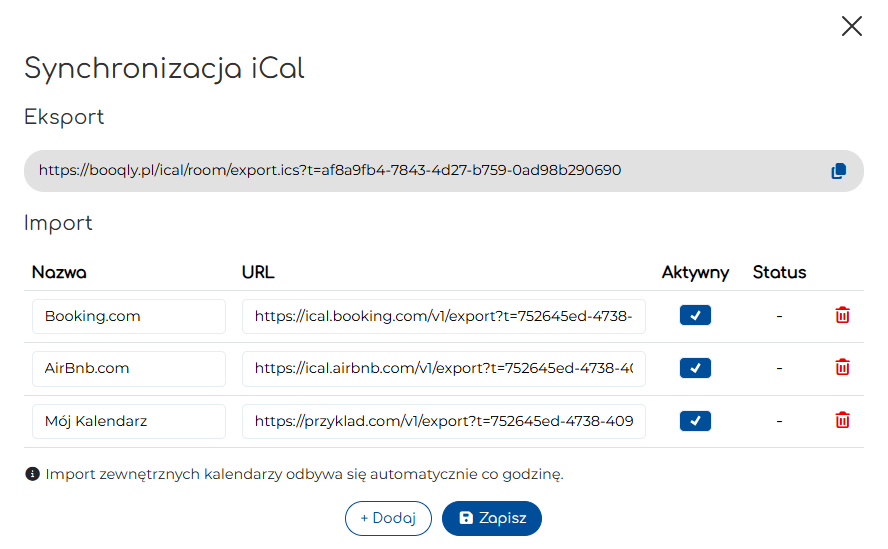Toggle the Booking.com Aktywny checkbox

tap(695, 316)
